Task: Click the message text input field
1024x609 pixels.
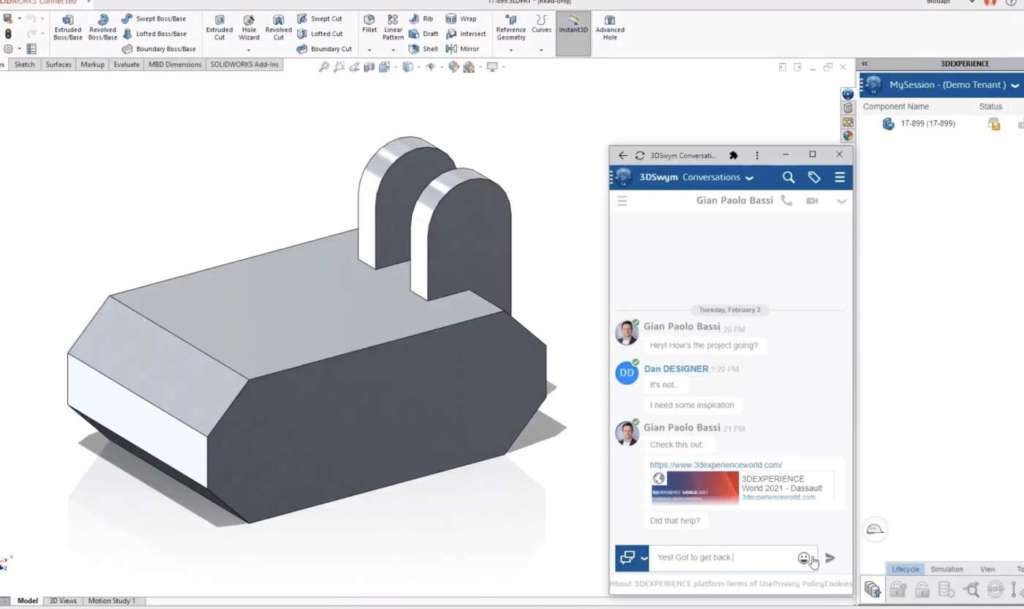Action: click(722, 557)
